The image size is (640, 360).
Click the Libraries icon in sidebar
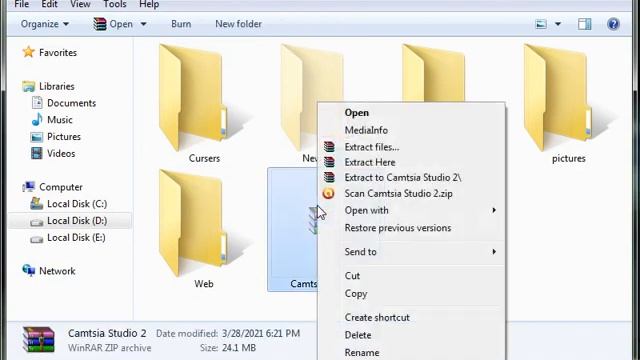click(29, 86)
